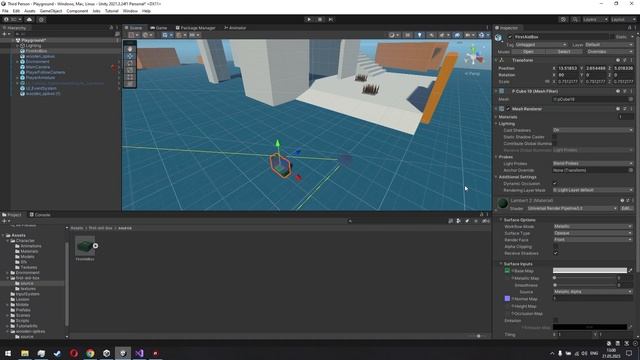
Task: Select the Move tool in the scene overlay
Action: (x=130, y=56)
